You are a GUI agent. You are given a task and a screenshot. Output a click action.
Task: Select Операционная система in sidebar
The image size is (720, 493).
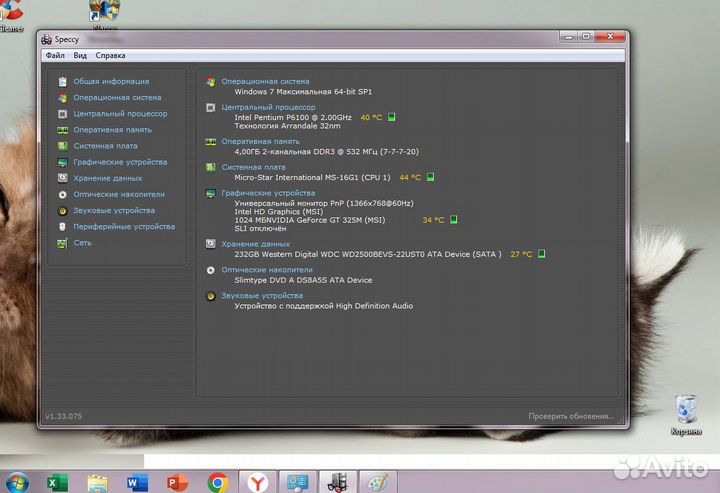click(x=117, y=97)
